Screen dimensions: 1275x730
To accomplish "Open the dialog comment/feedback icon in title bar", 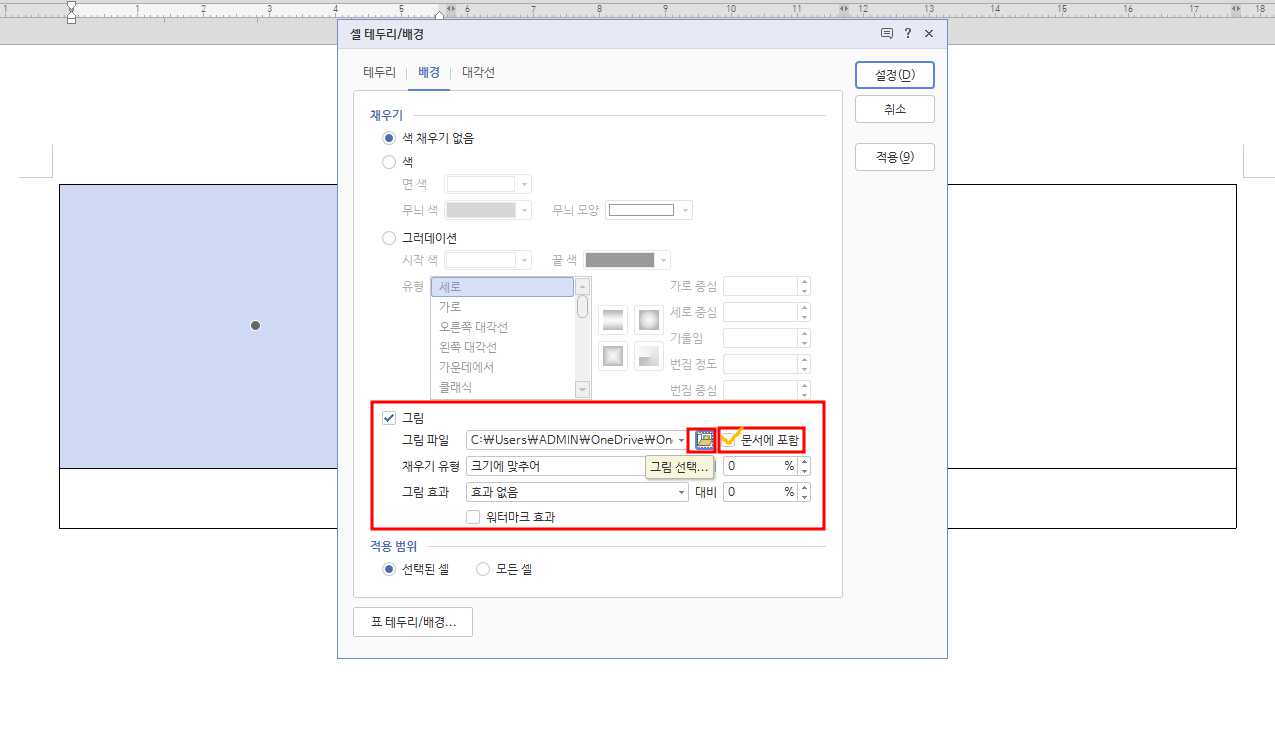I will pos(886,33).
